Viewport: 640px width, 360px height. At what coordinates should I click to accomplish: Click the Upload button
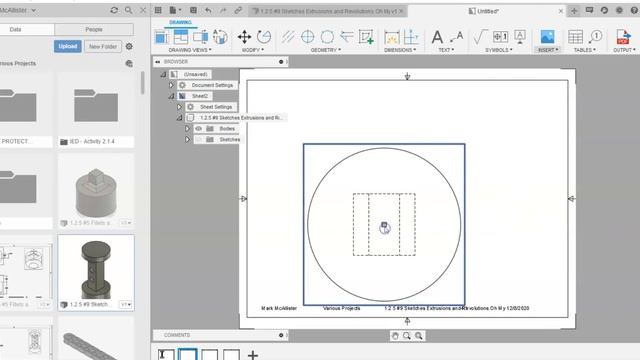[x=68, y=47]
